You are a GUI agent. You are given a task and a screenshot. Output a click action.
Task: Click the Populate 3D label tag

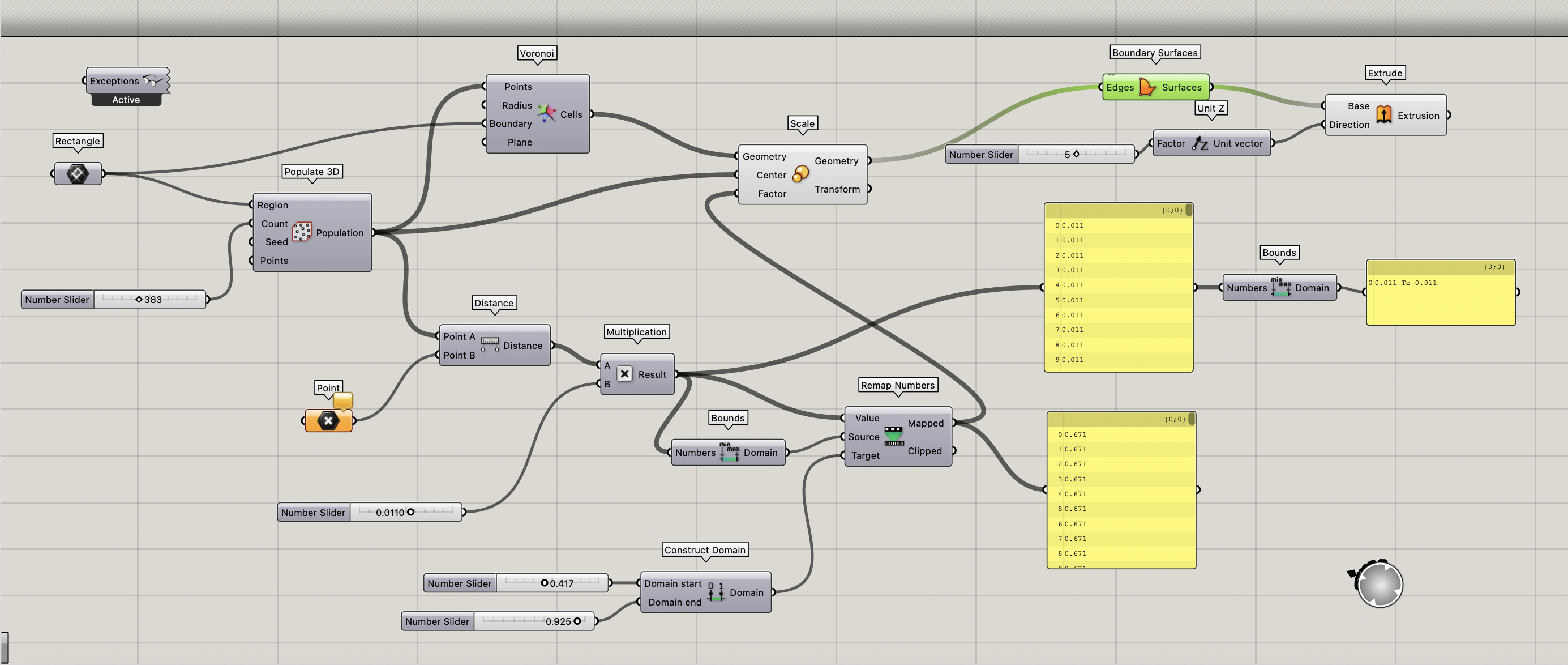coord(312,171)
